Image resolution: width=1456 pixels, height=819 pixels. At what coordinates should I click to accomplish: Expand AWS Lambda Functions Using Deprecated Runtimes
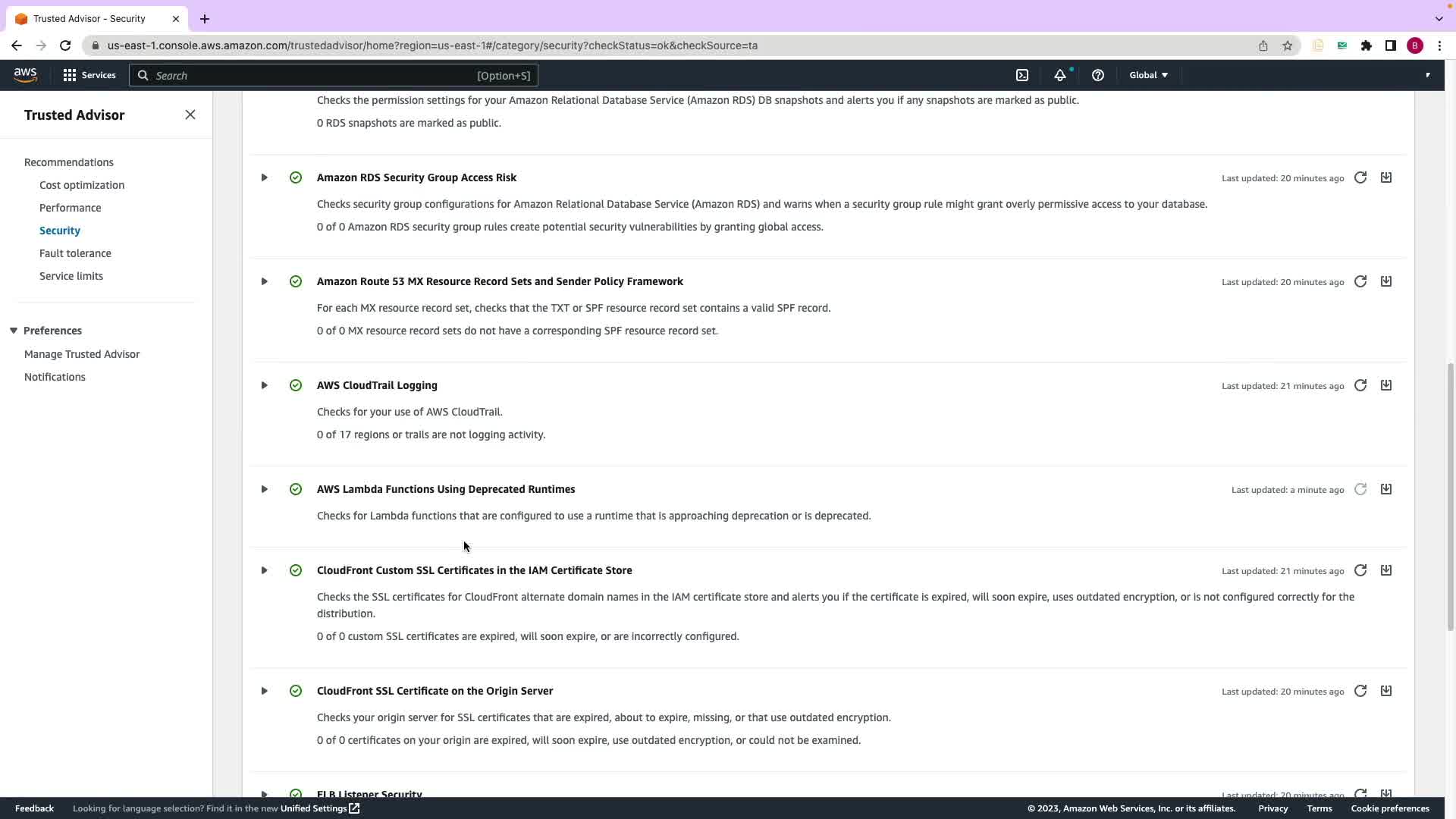click(x=264, y=489)
